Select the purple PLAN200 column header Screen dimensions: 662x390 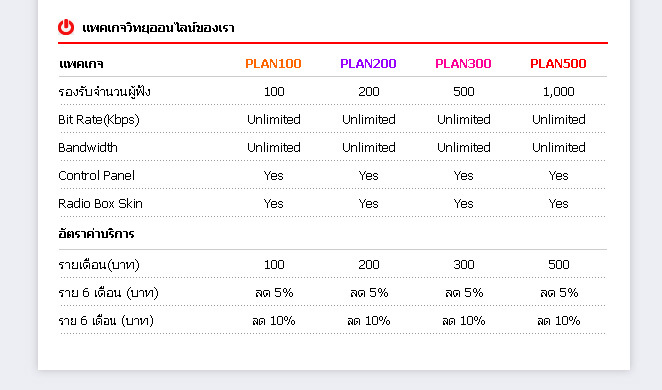click(368, 64)
